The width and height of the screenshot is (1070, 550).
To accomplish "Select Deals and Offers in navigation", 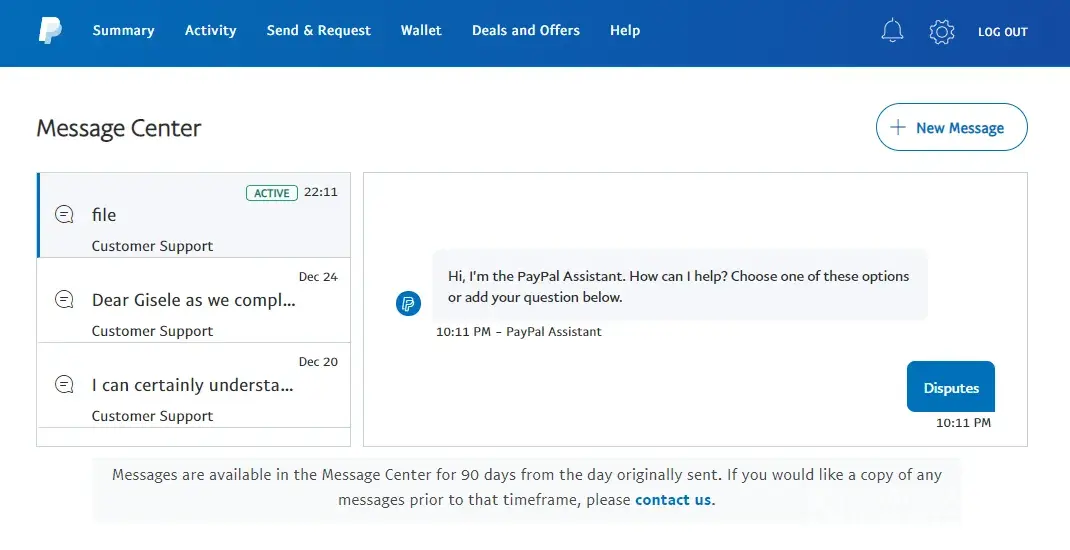I will coord(525,31).
